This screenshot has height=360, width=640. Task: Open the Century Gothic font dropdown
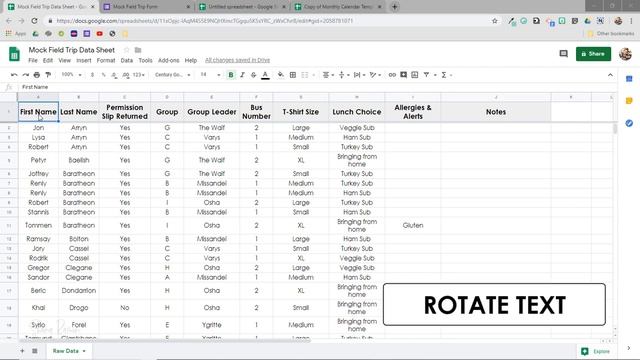[173, 75]
